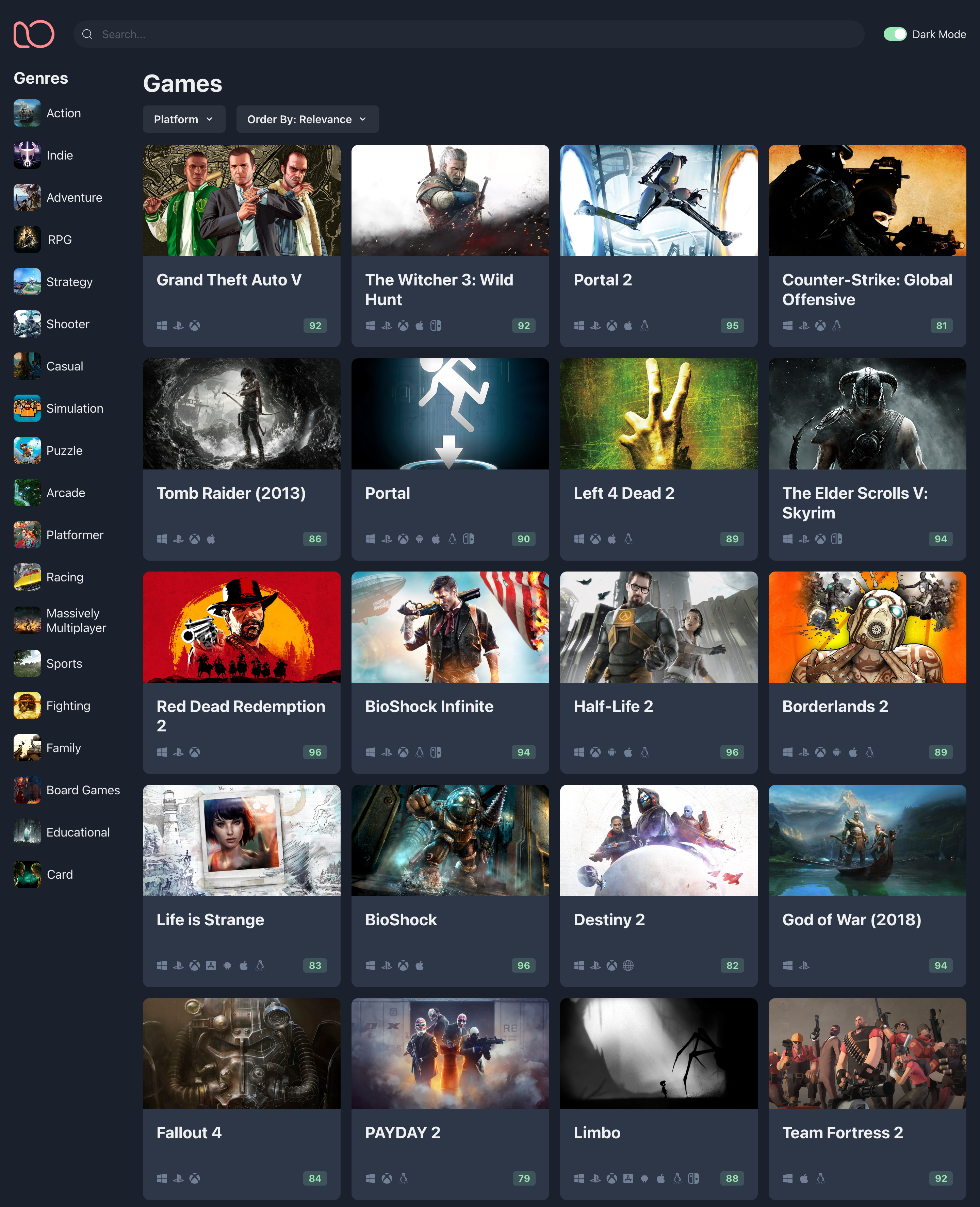
Task: Toggle the Dark Mode switch
Action: point(895,34)
